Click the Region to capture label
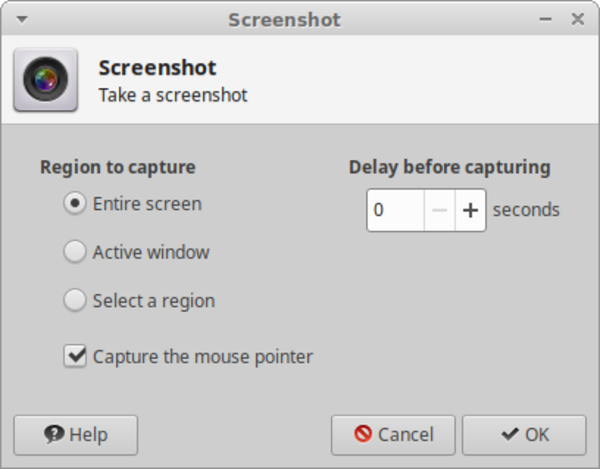This screenshot has height=469, width=600. click(117, 167)
